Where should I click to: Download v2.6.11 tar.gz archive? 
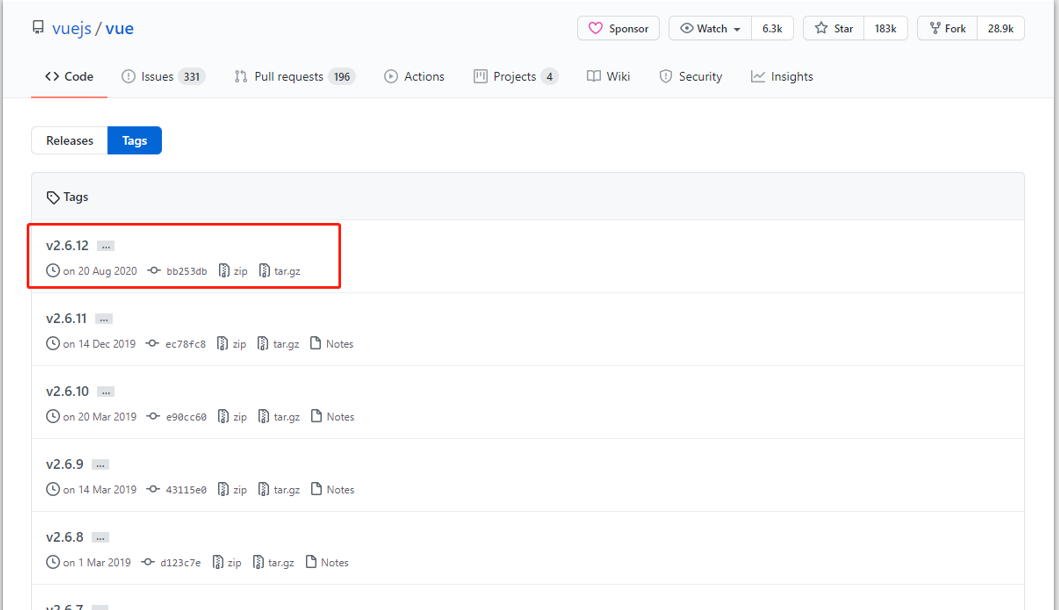point(278,344)
